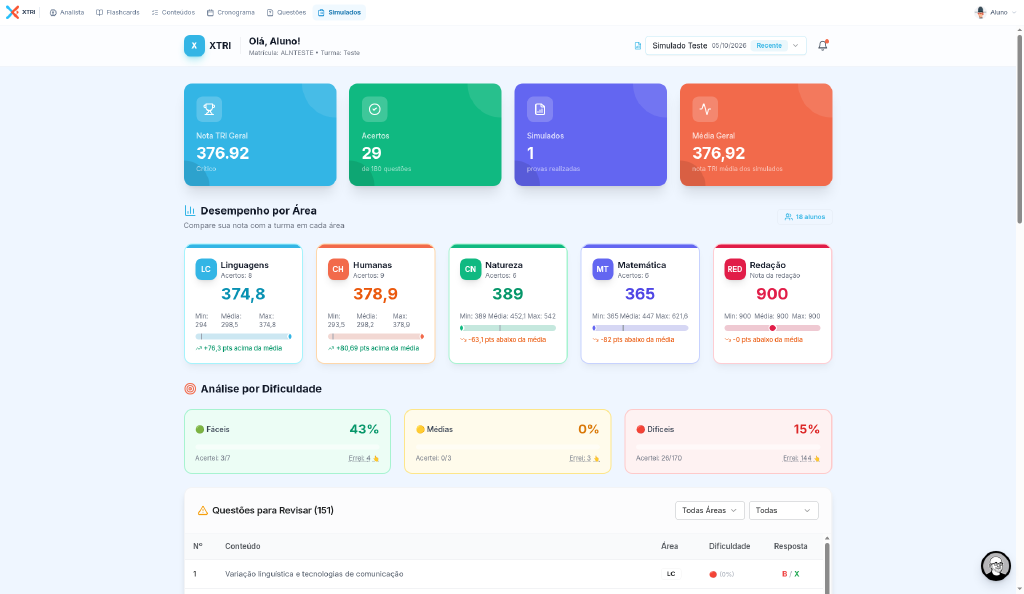Viewport: 1024px width, 594px height.
Task: Click the Conteúdo column header
Action: click(242, 546)
